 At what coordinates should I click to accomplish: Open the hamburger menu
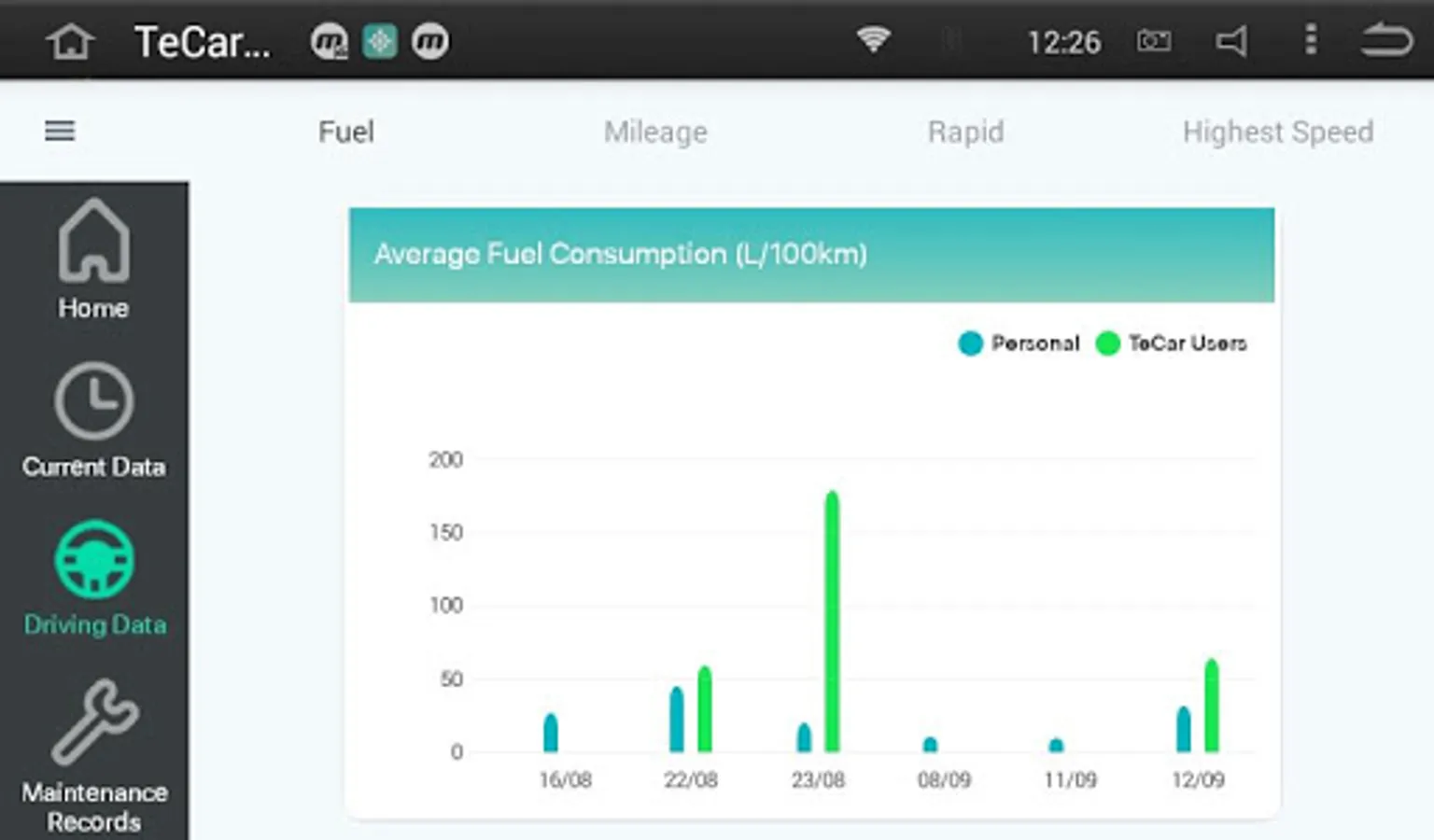click(x=60, y=131)
